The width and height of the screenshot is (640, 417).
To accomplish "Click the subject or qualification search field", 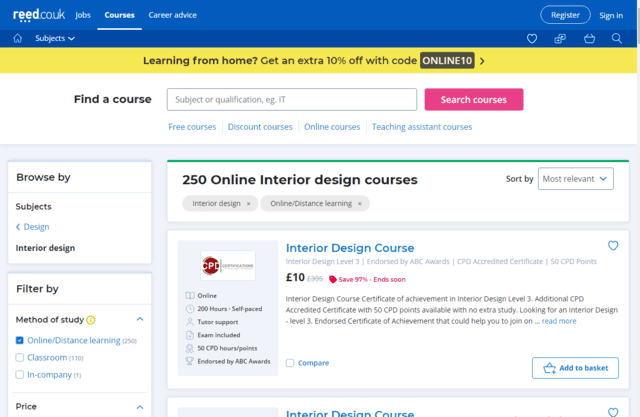I will (x=291, y=100).
